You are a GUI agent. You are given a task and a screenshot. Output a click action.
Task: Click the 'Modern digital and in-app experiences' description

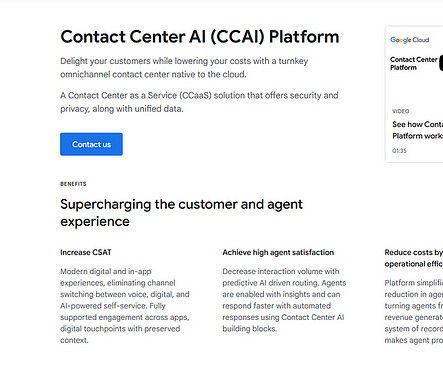coord(125,306)
